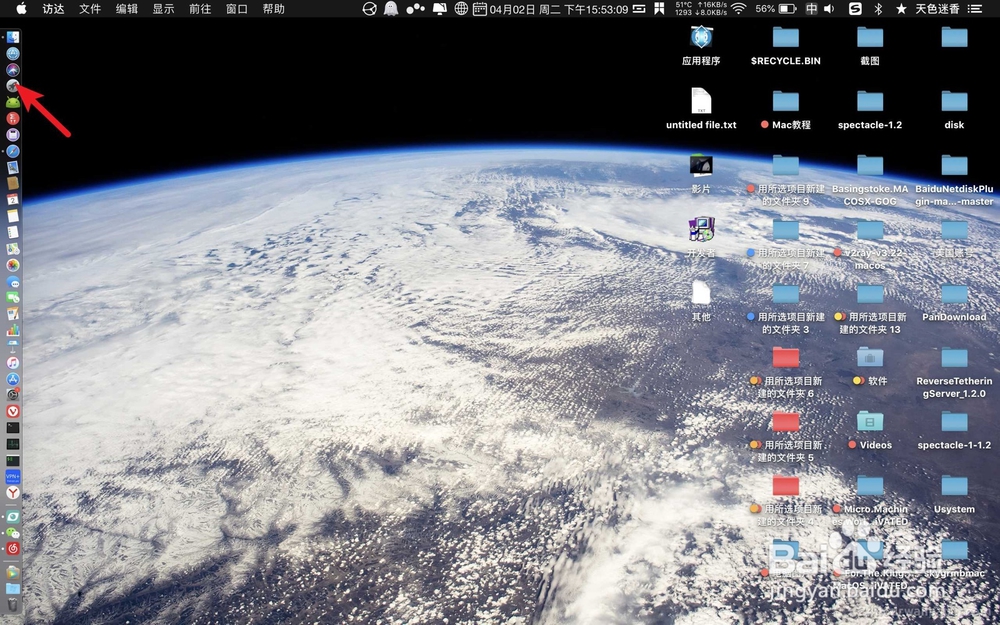
Task: Open Numbers chart app in dock
Action: tap(13, 330)
